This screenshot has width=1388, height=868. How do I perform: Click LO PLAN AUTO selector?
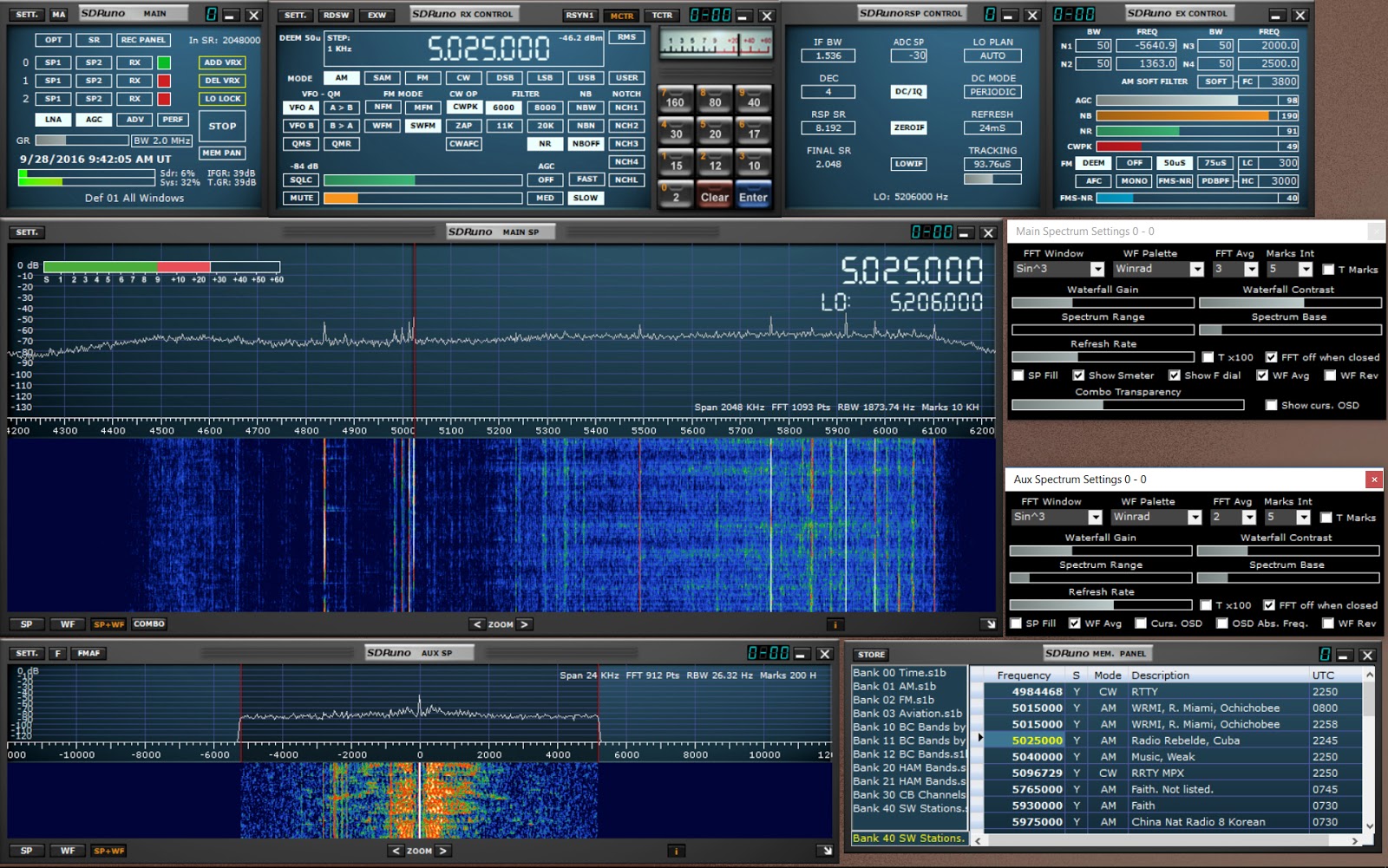click(x=992, y=55)
